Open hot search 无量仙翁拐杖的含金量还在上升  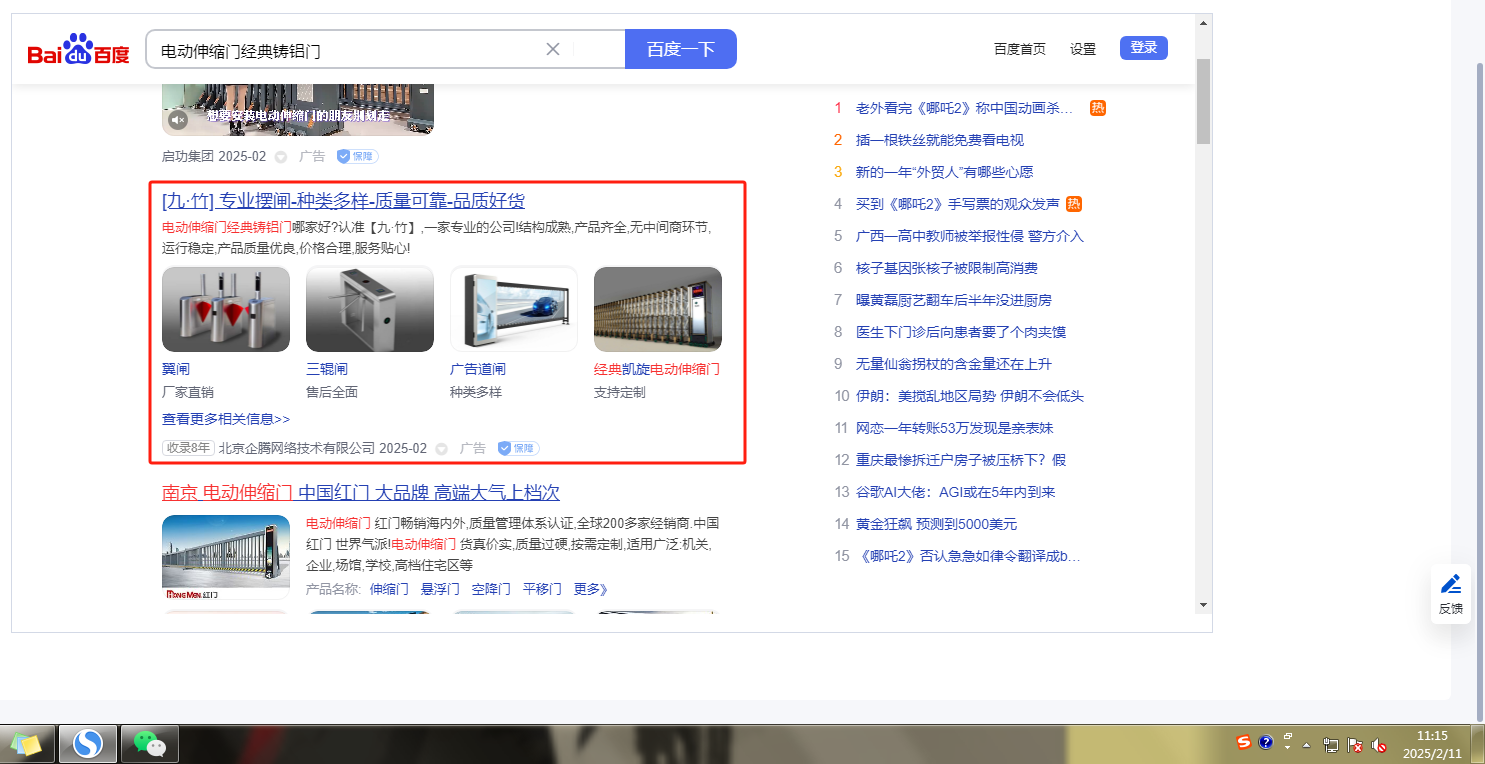[954, 364]
